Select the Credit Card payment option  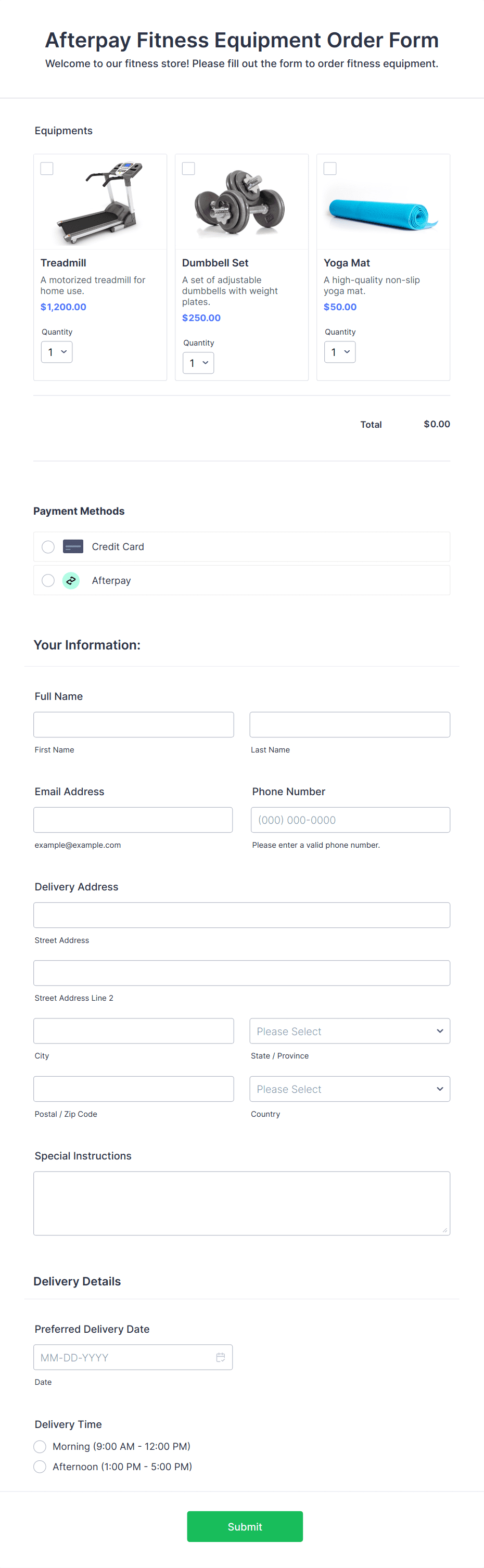pyautogui.click(x=48, y=546)
